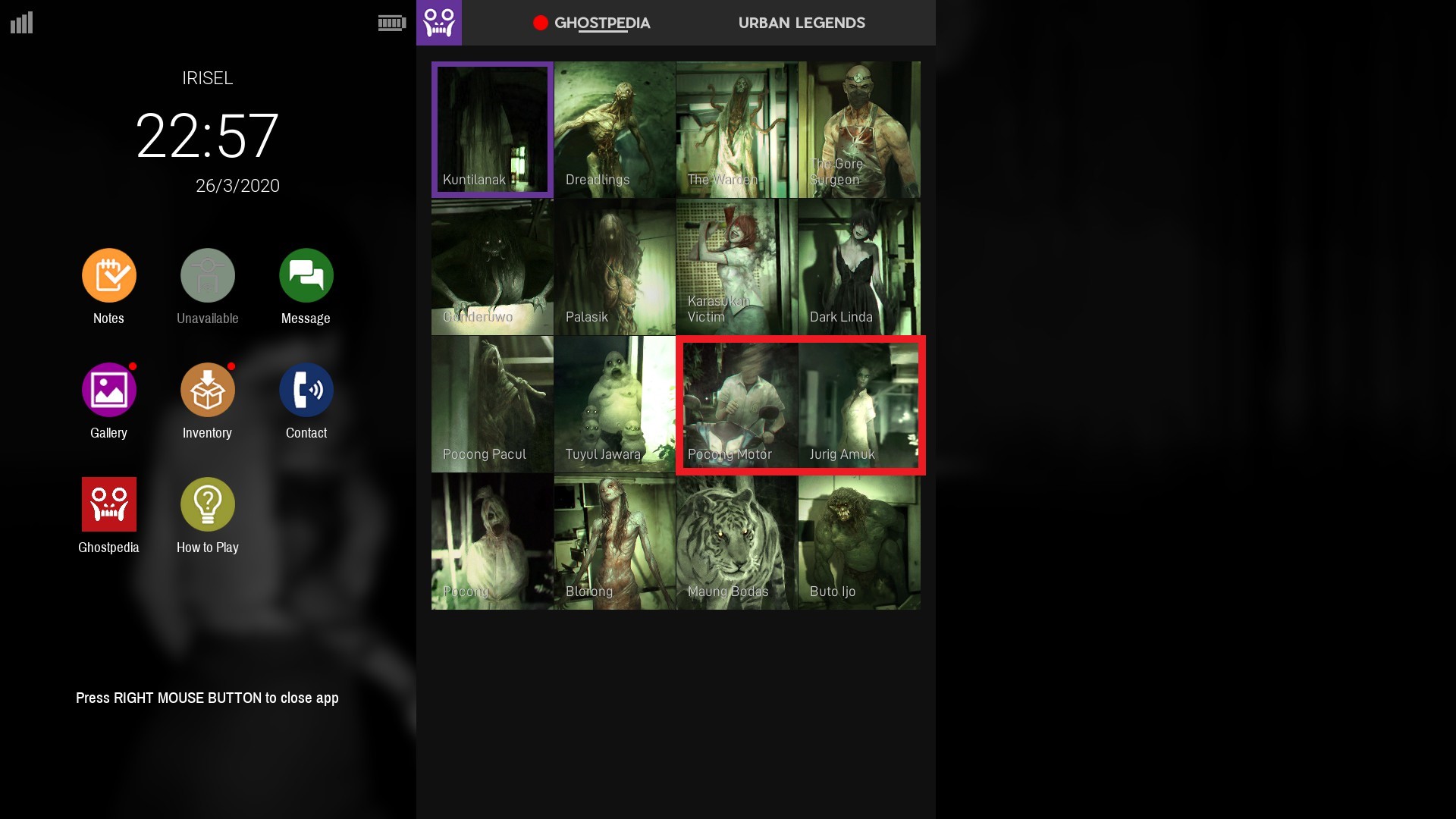Viewport: 1456px width, 819px height.
Task: Select the Maung Bodas tiger entry
Action: [736, 541]
